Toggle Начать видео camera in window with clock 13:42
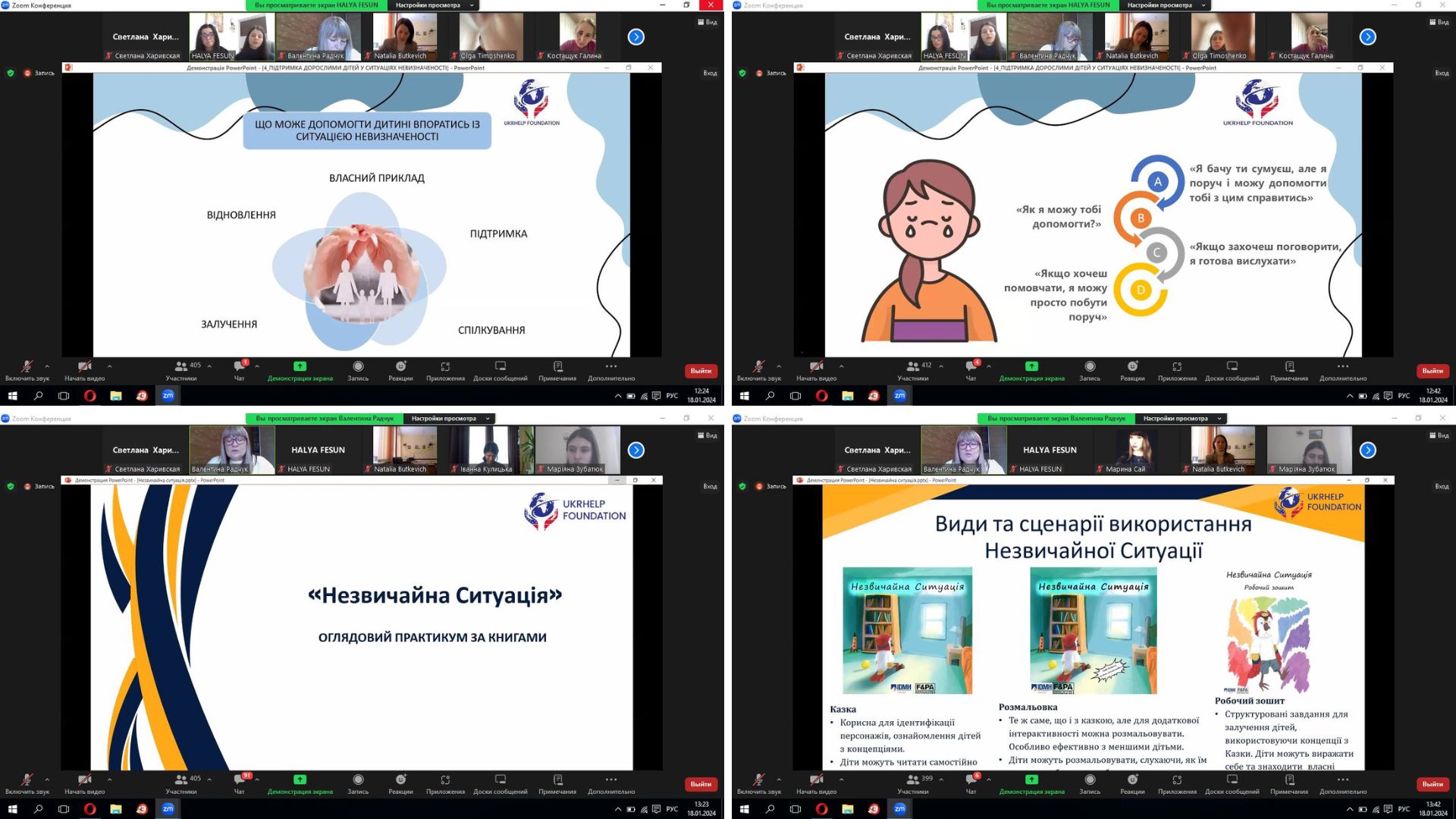The image size is (1456, 819). (x=816, y=783)
